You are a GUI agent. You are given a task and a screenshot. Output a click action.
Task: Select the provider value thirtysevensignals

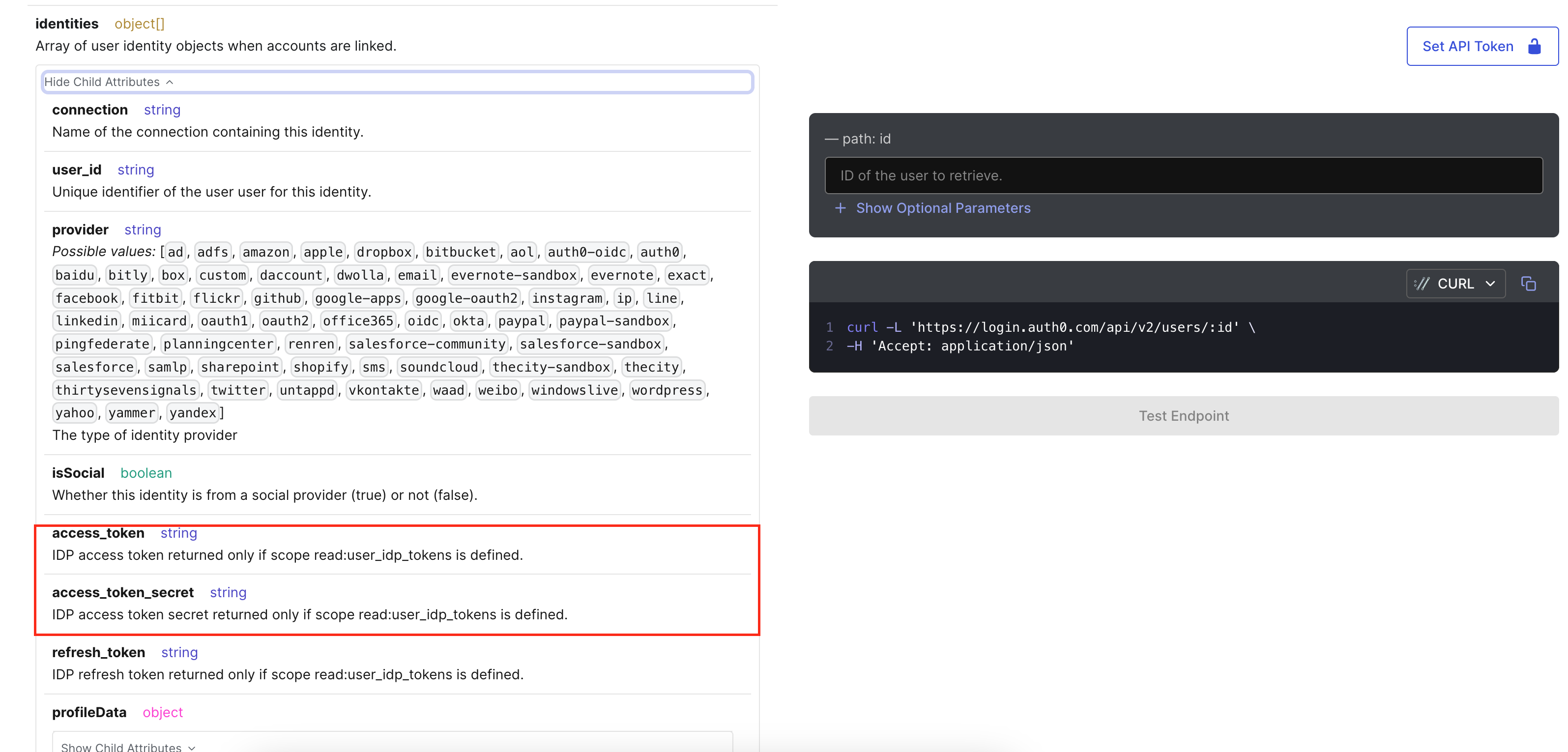tap(126, 390)
